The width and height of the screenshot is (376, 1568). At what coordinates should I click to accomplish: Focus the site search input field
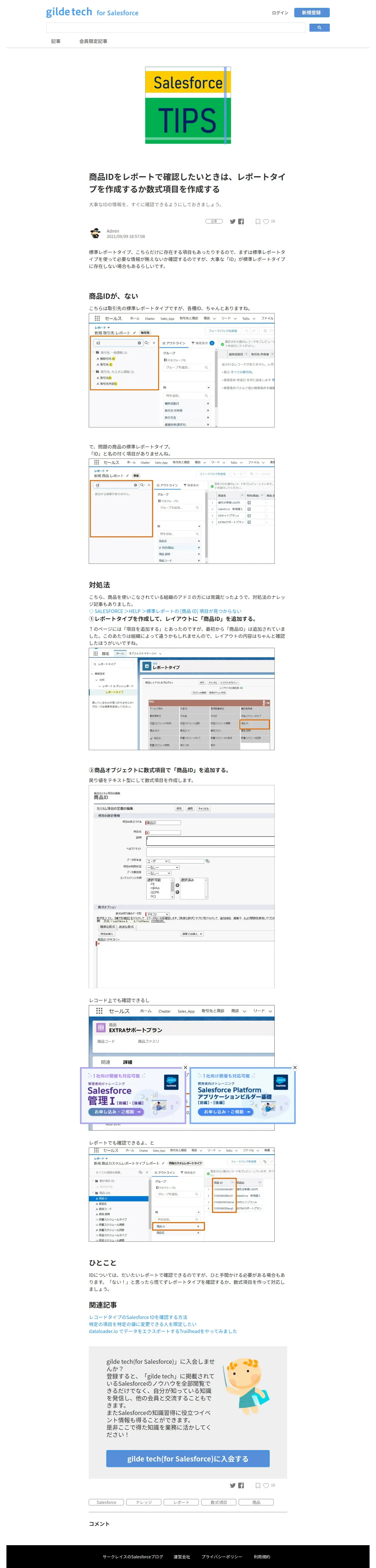175,28
